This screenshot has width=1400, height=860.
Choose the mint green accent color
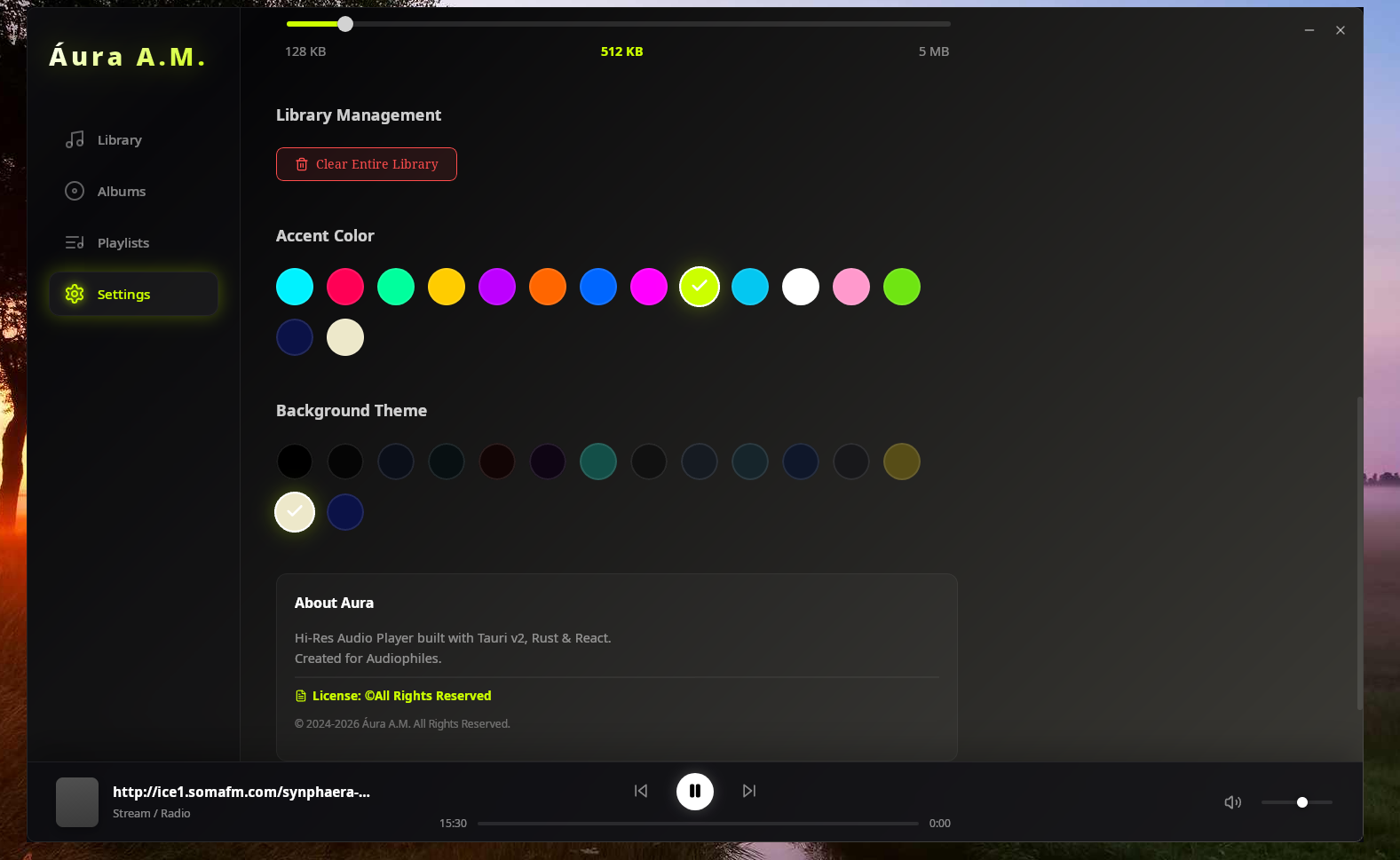tap(396, 287)
